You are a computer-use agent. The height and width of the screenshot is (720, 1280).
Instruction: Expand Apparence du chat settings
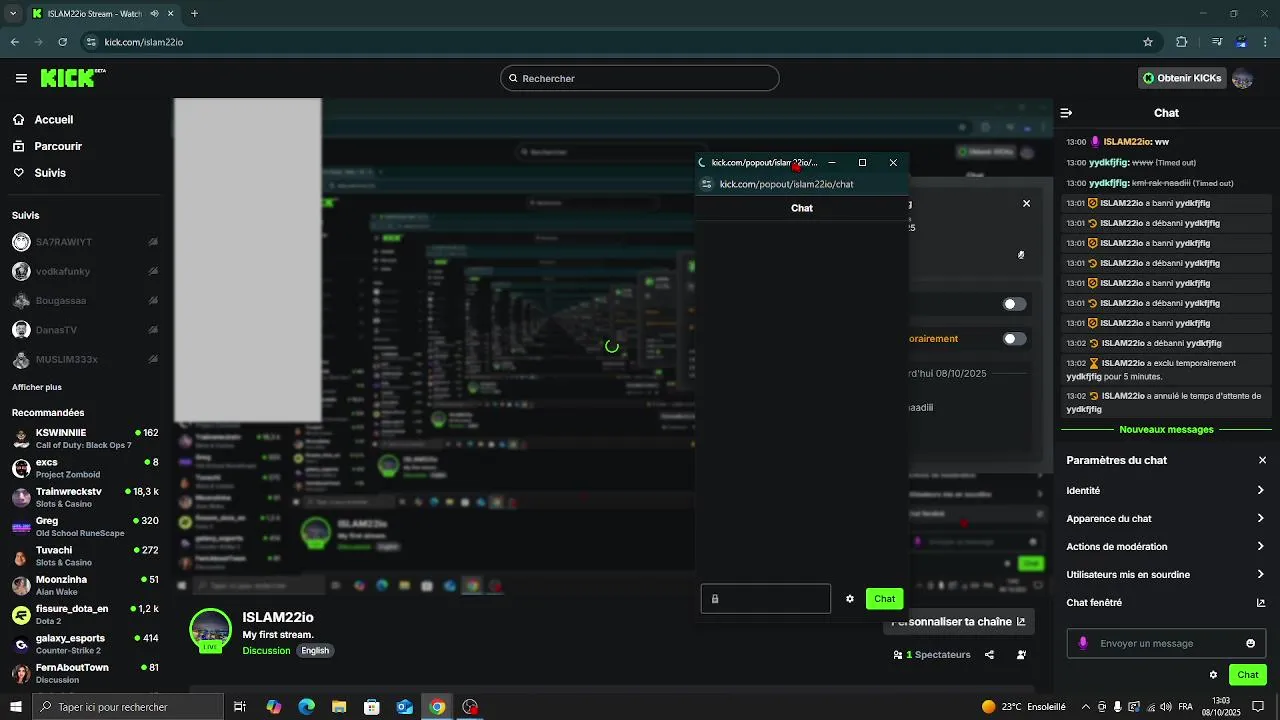(x=1166, y=519)
